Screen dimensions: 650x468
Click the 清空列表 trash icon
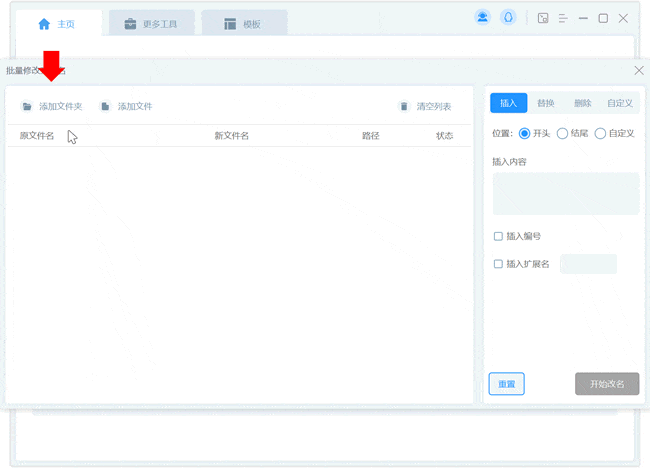tap(404, 106)
